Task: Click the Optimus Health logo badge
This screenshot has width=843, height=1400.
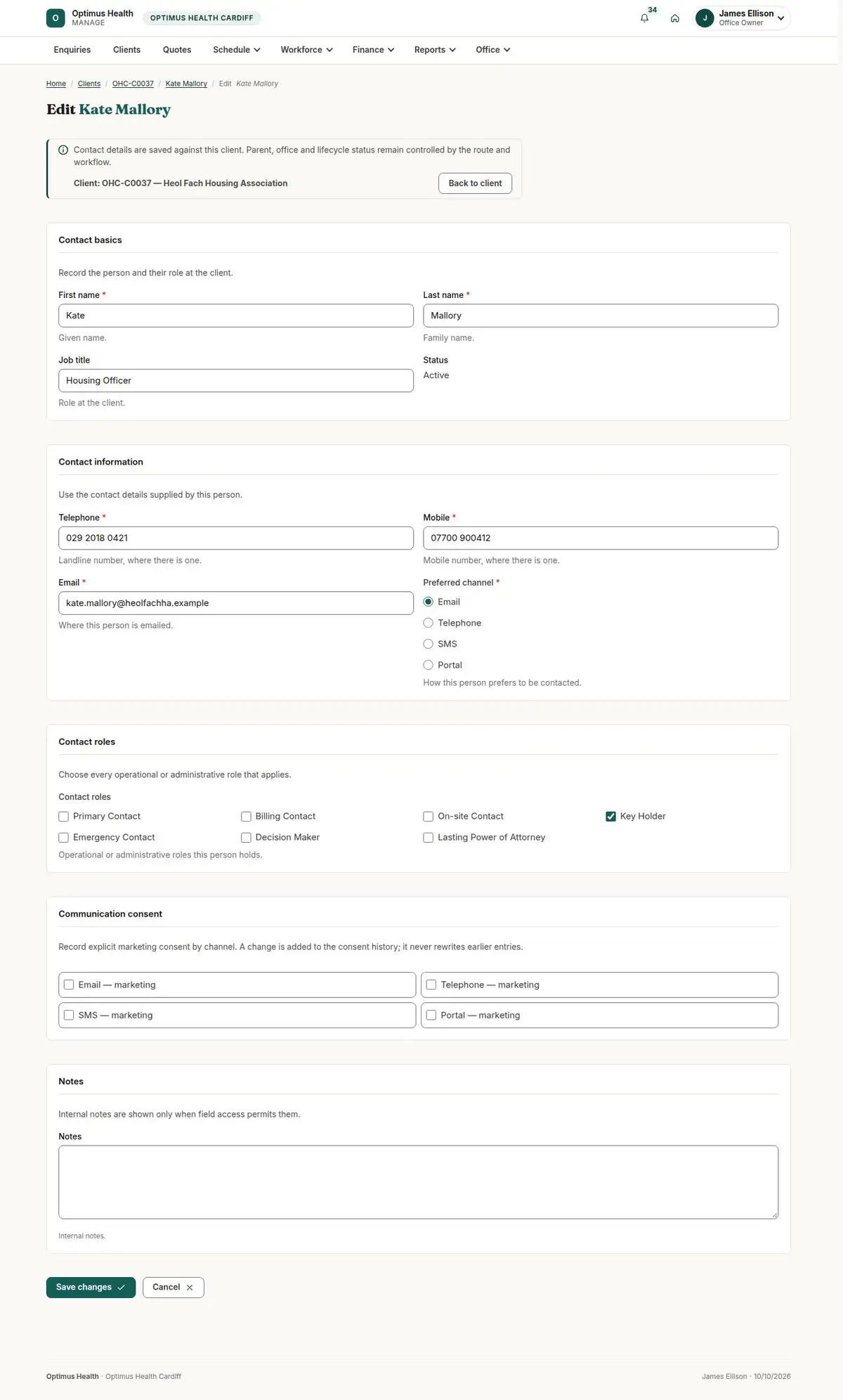Action: click(x=55, y=18)
